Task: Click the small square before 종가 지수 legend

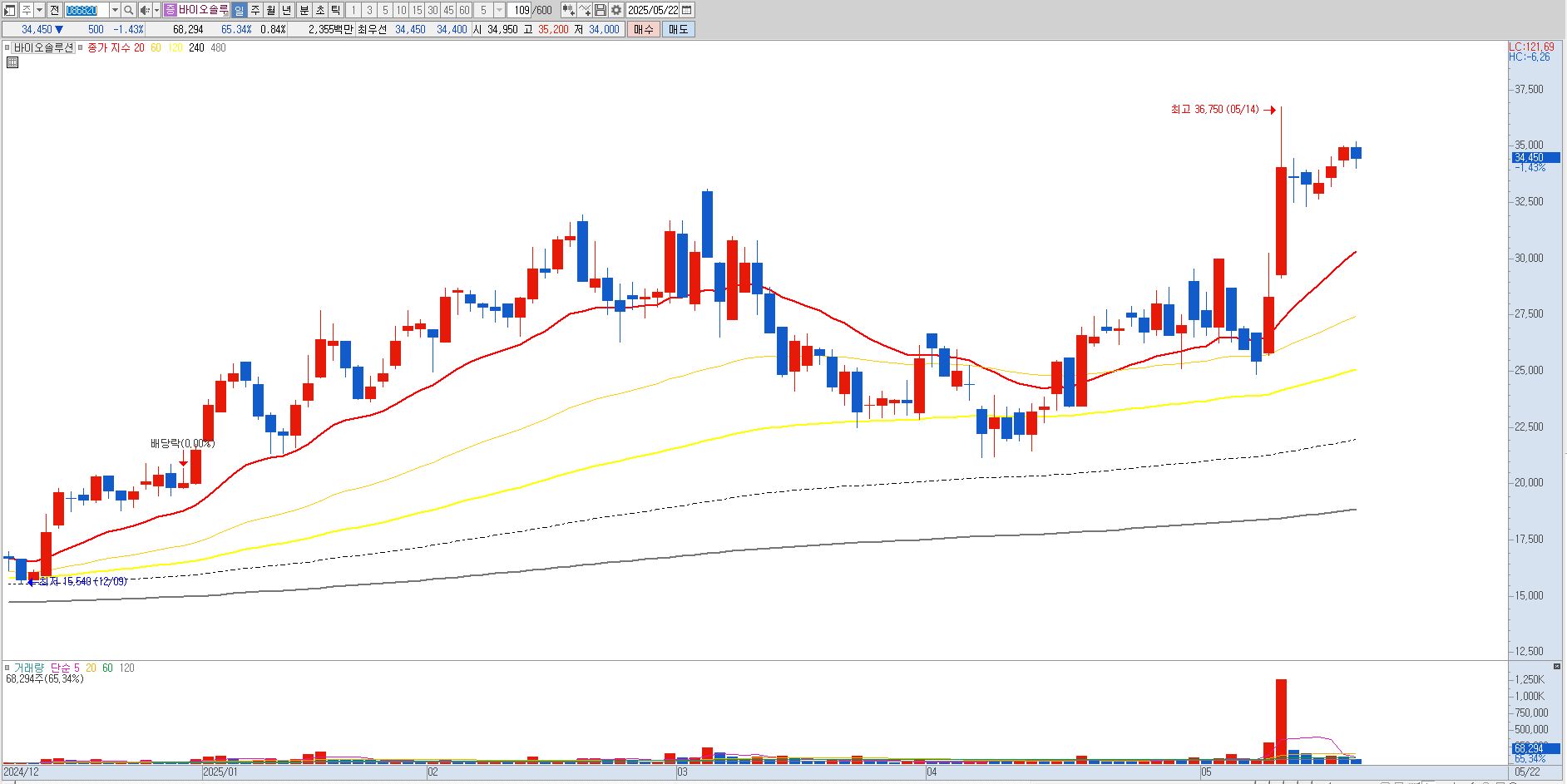Action: 80,47
